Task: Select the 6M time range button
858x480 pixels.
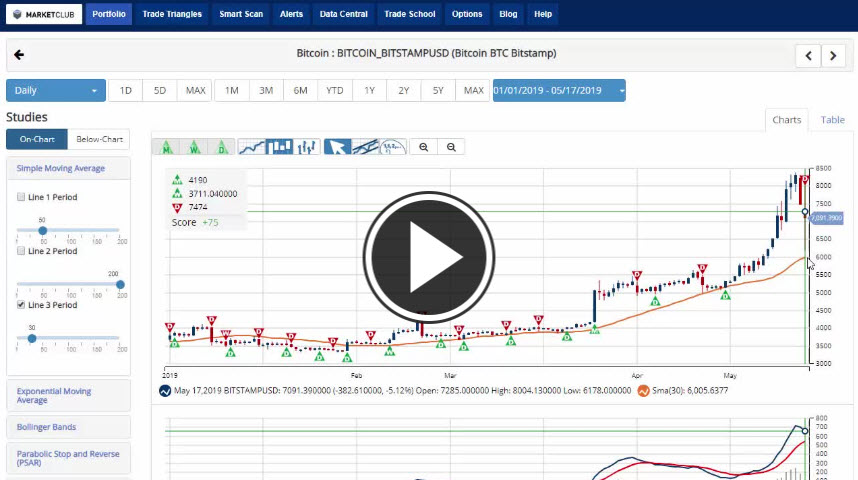Action: tap(300, 90)
